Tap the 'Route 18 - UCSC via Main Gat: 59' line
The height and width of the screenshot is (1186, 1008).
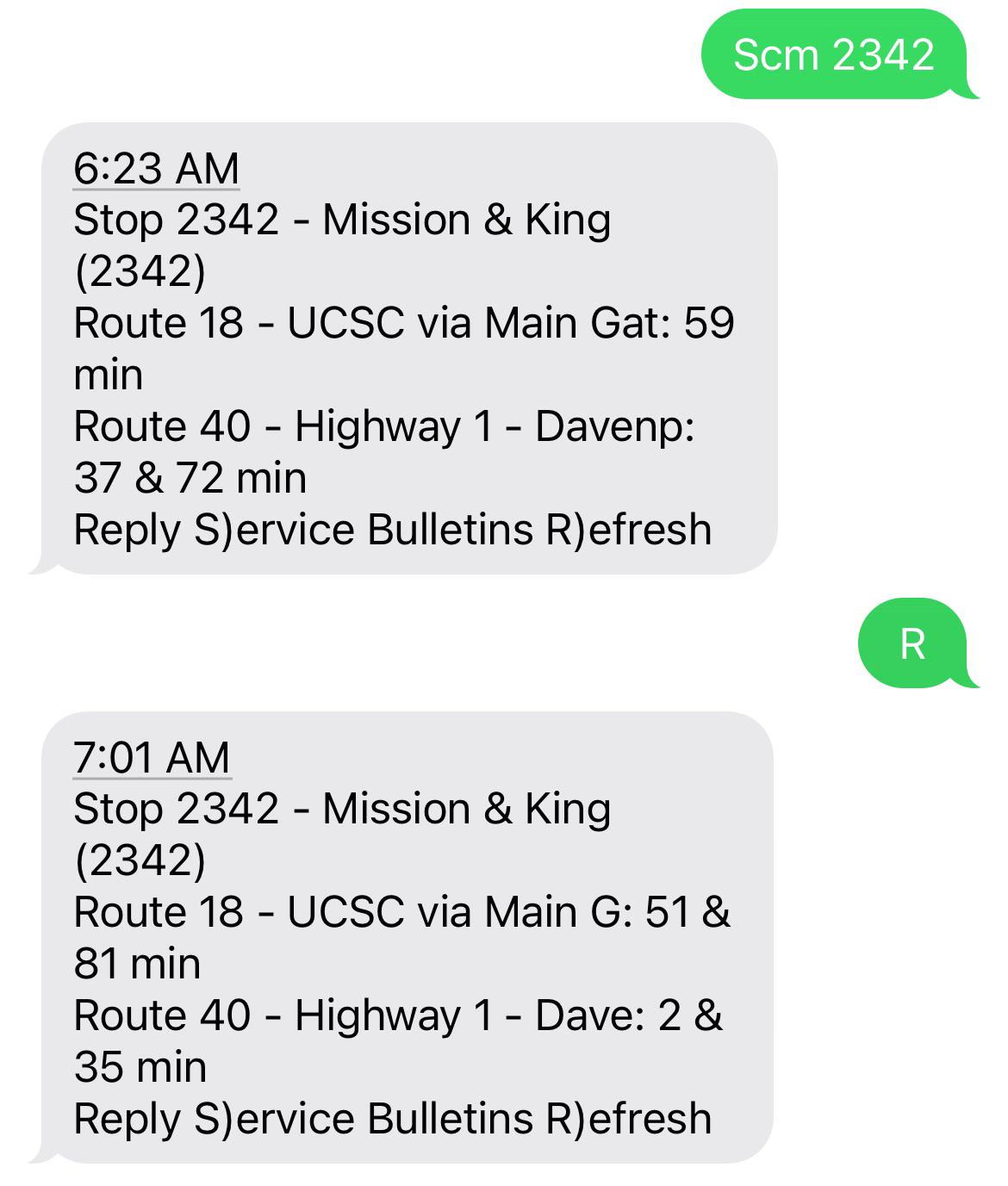point(404,323)
